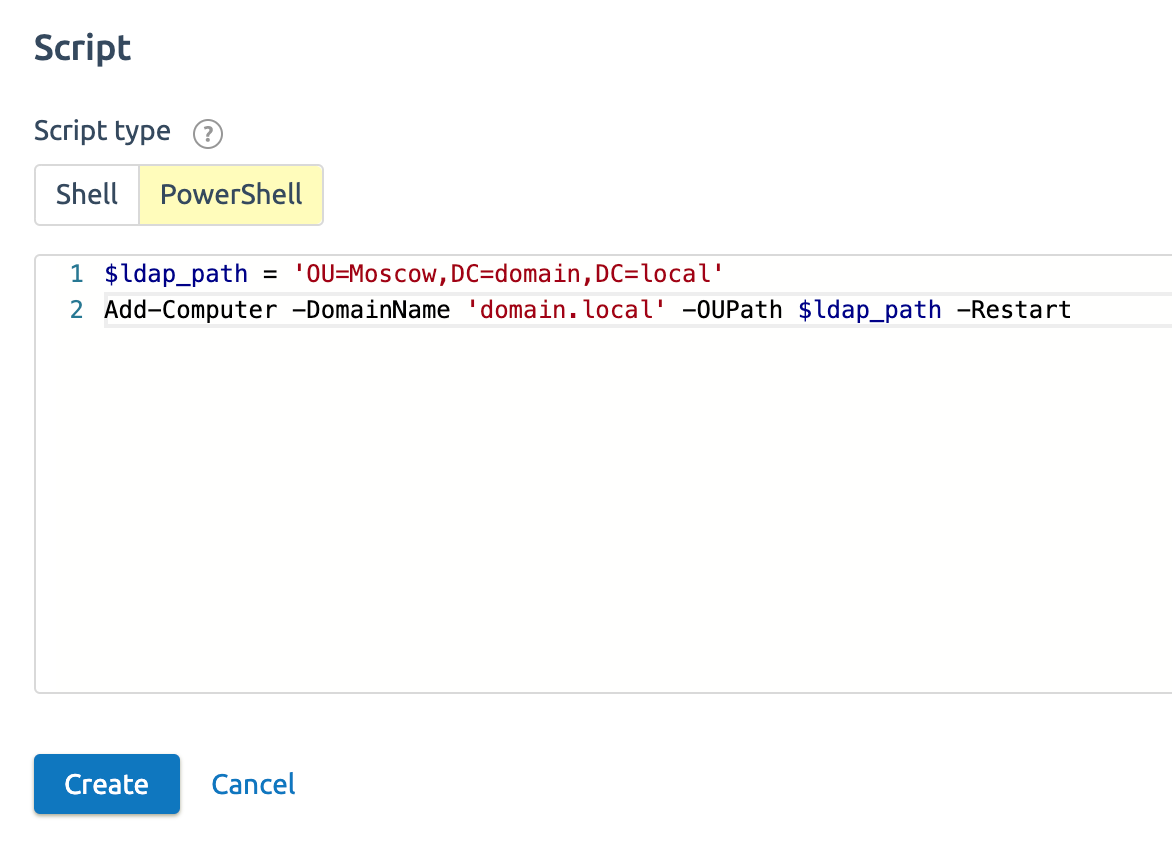This screenshot has width=1172, height=842.
Task: Click line number 2 in gutter
Action: tap(76, 310)
